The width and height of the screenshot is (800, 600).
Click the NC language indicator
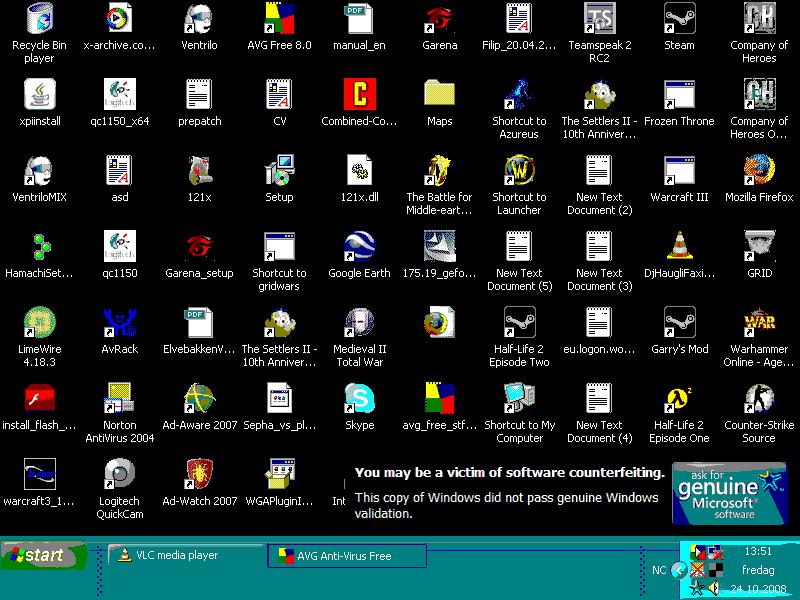tap(659, 570)
